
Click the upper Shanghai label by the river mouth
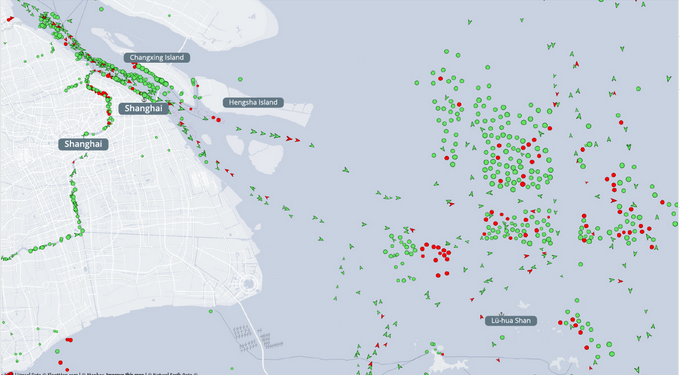144,108
